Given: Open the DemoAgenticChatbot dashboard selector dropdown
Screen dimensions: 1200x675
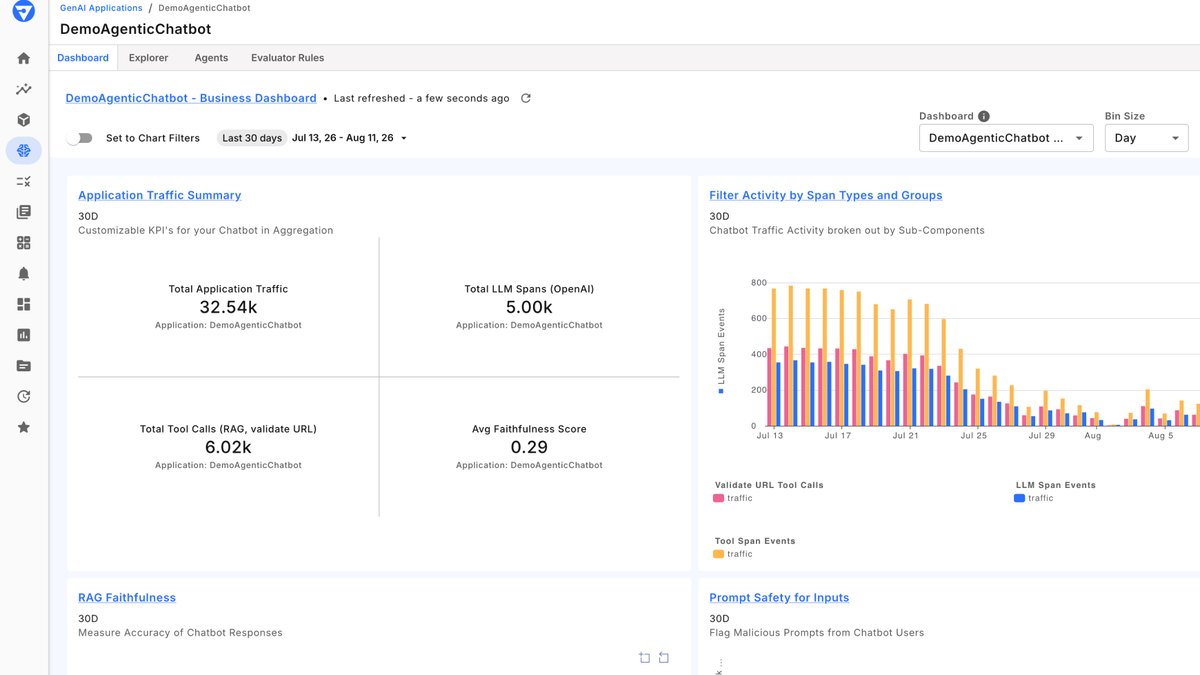Looking at the screenshot, I should 1006,138.
